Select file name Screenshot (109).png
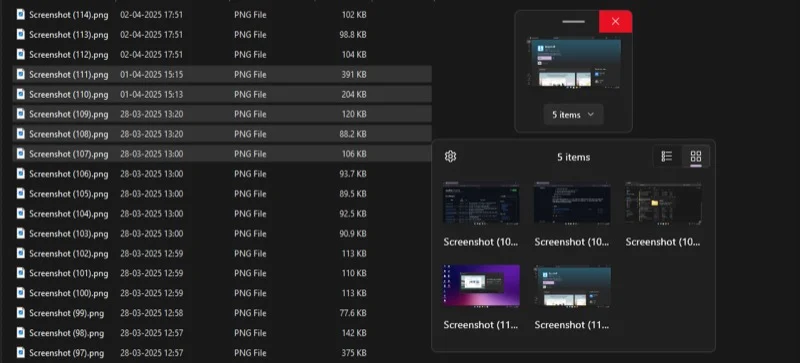Image resolution: width=800 pixels, height=363 pixels. click(68, 114)
